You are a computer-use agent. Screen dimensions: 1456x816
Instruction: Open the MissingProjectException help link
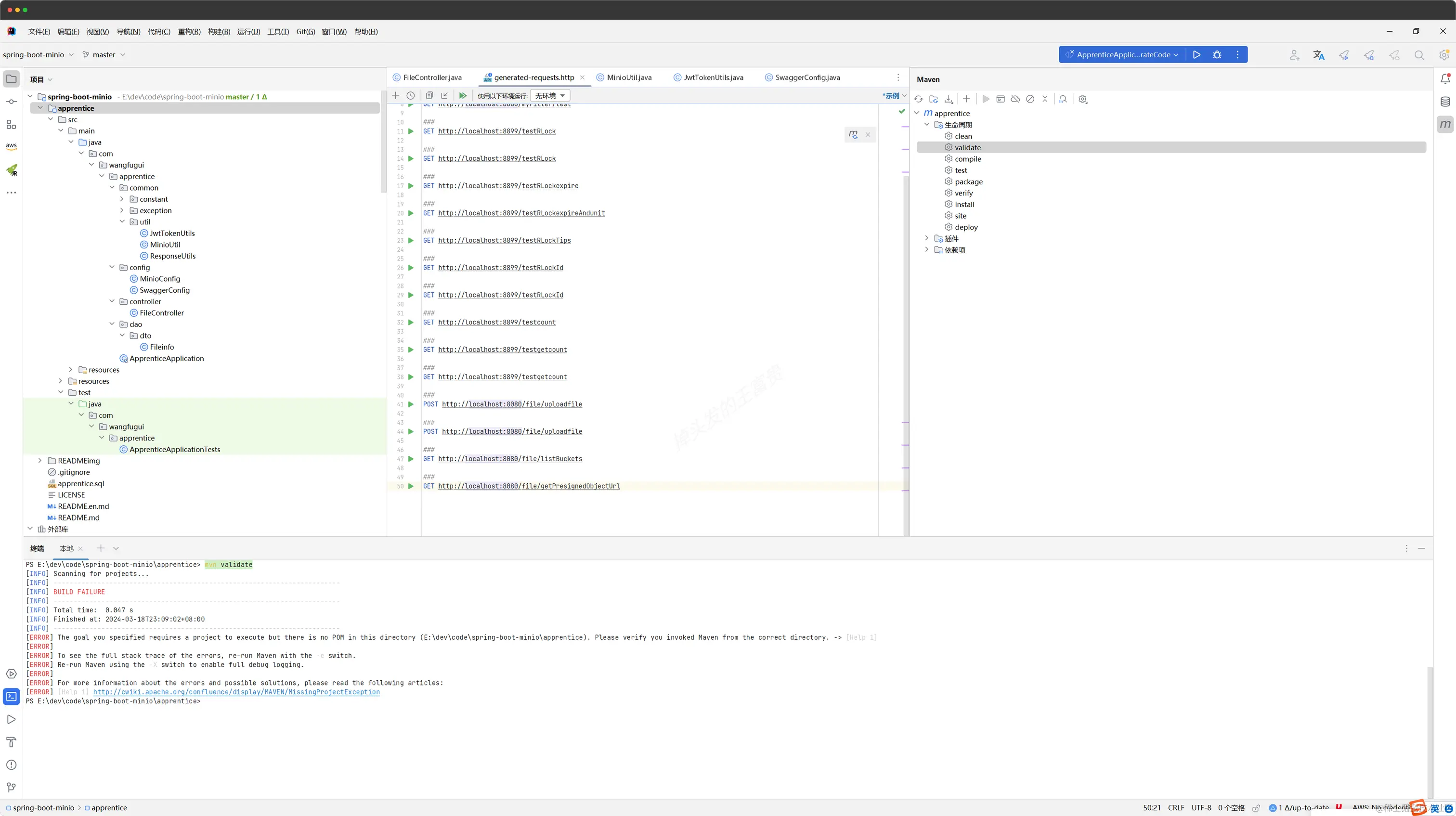[x=236, y=692]
